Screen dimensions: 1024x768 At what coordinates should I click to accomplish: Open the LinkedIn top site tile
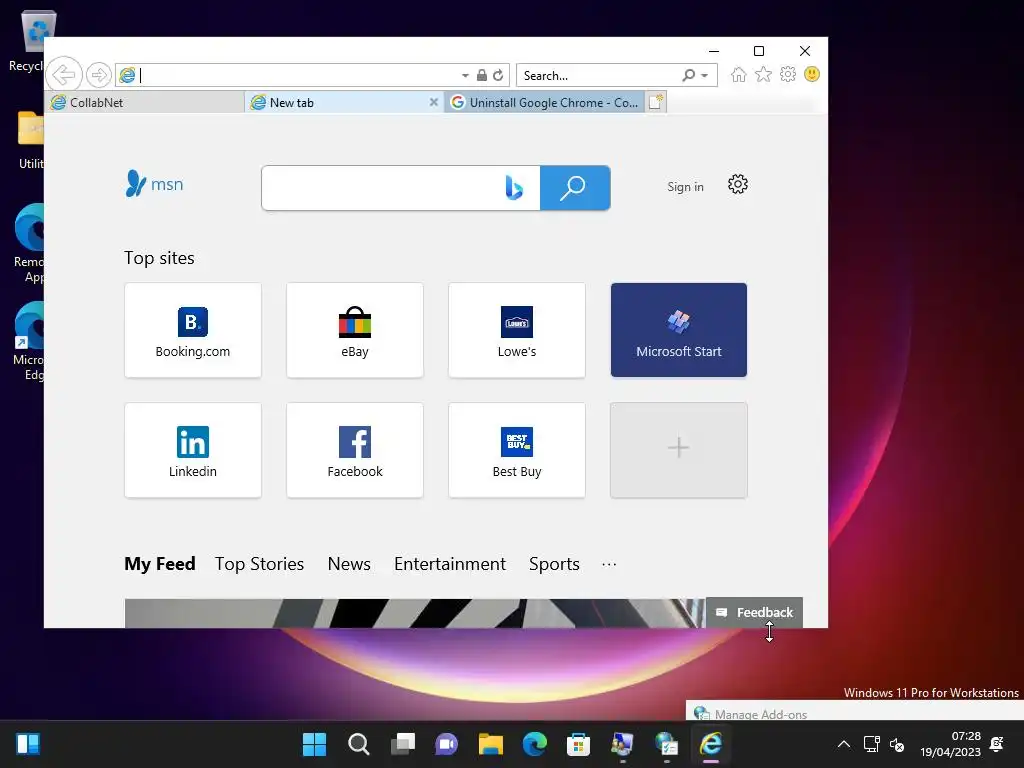pos(193,450)
